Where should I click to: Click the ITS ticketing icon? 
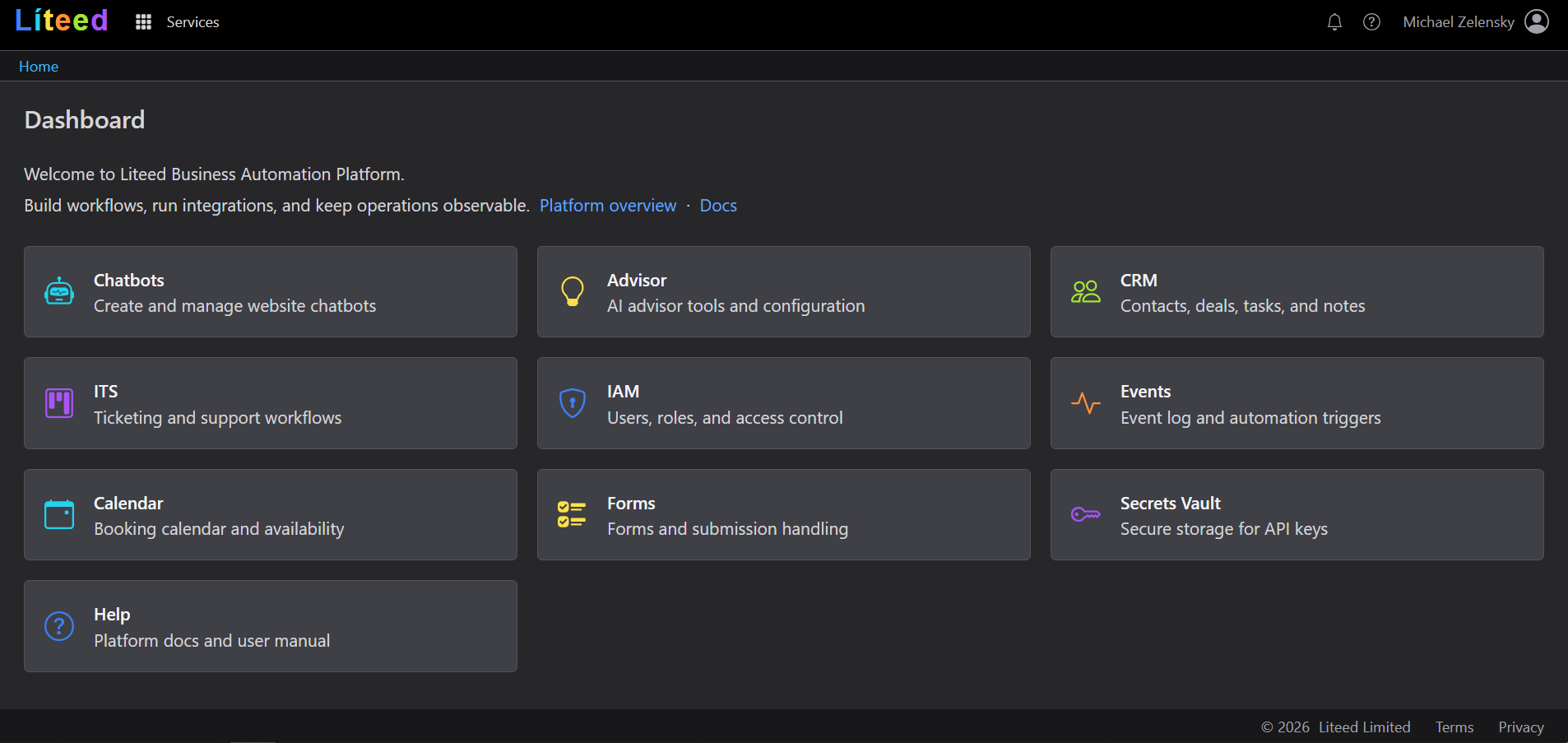click(x=58, y=402)
